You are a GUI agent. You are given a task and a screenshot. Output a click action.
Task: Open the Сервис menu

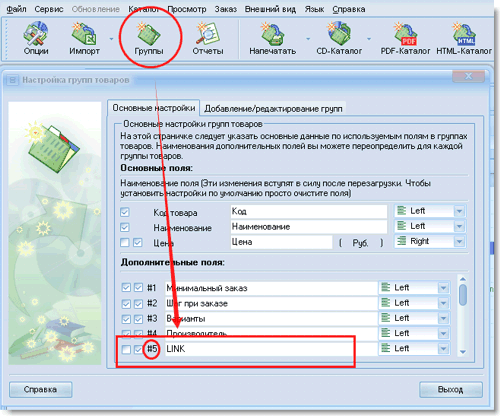(49, 9)
